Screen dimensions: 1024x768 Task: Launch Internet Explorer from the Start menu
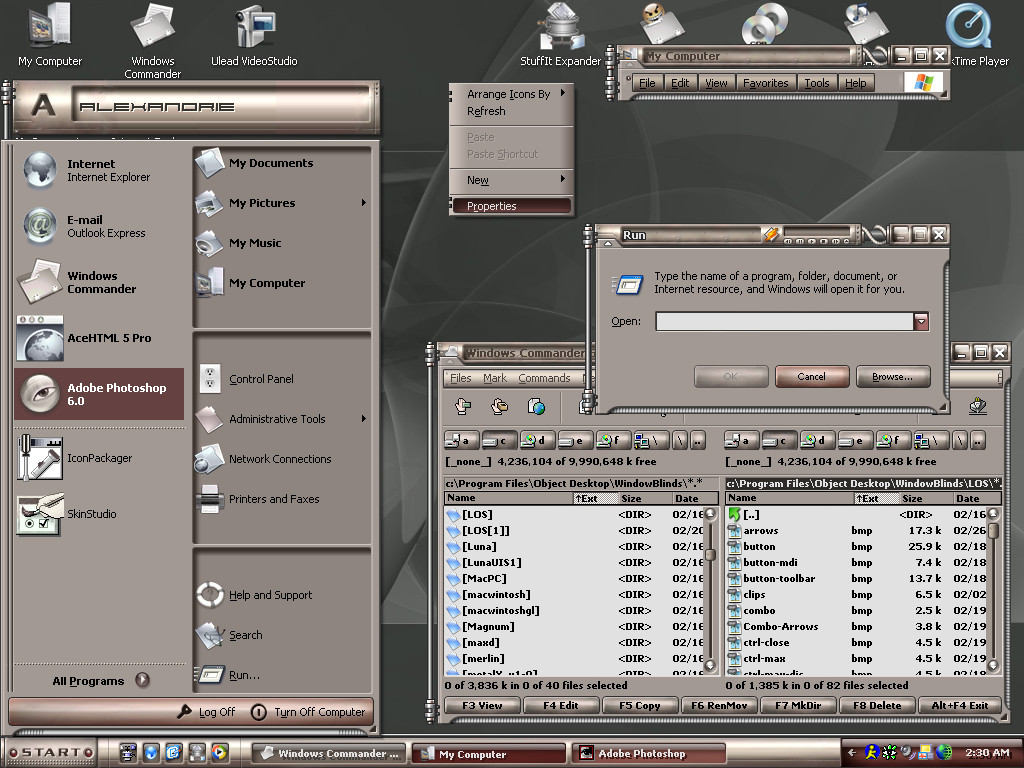pos(98,170)
